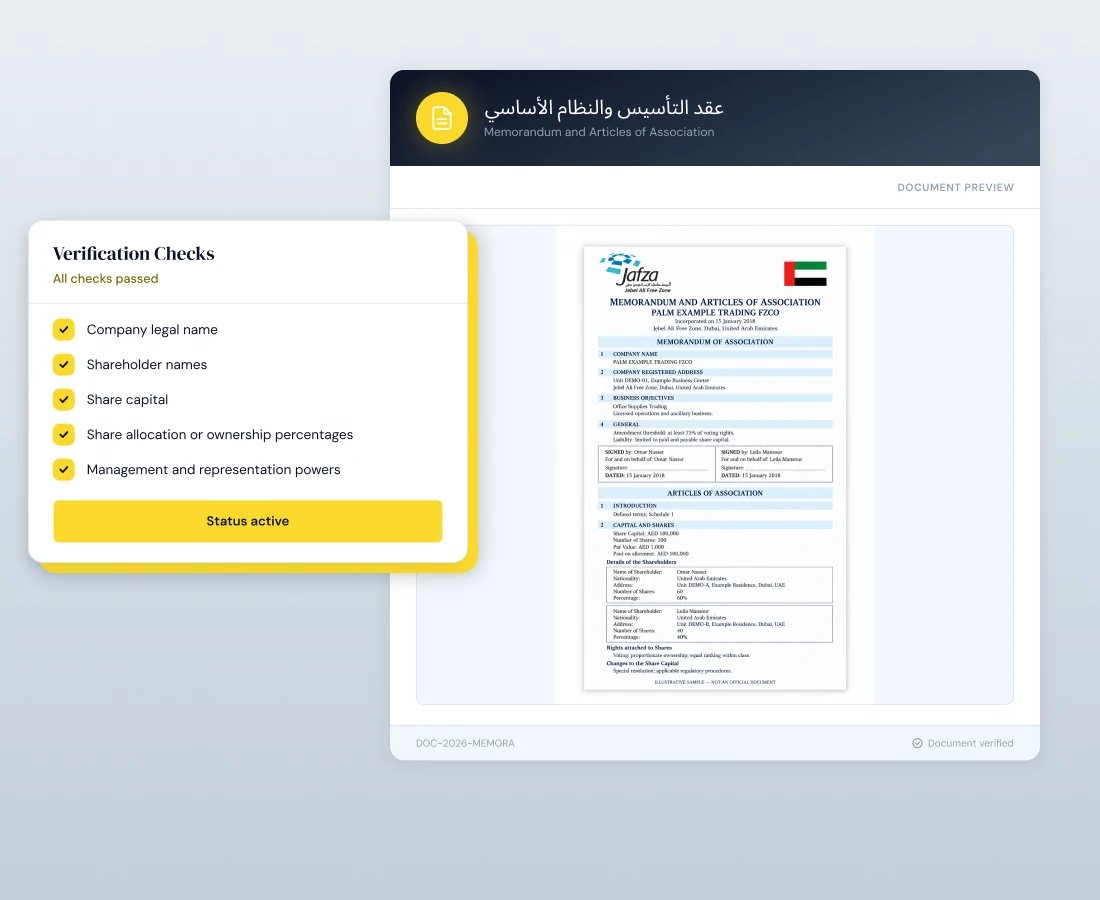Click the All checks passed text
Image resolution: width=1100 pixels, height=900 pixels.
point(105,278)
